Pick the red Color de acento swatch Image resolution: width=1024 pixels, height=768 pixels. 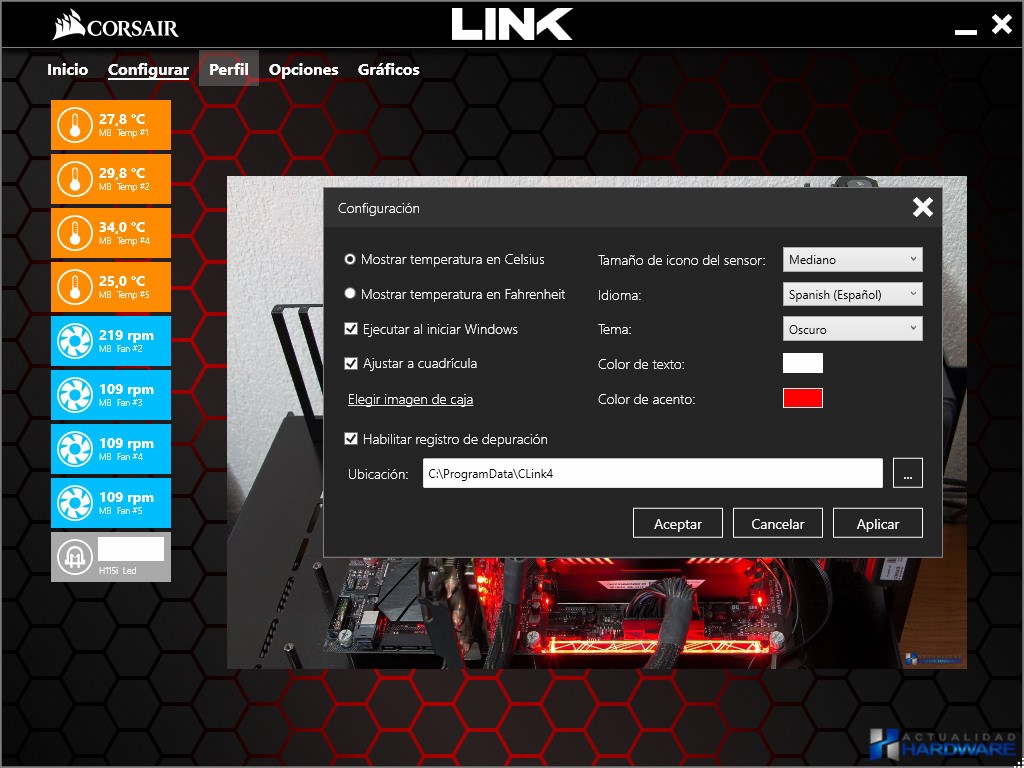[802, 398]
